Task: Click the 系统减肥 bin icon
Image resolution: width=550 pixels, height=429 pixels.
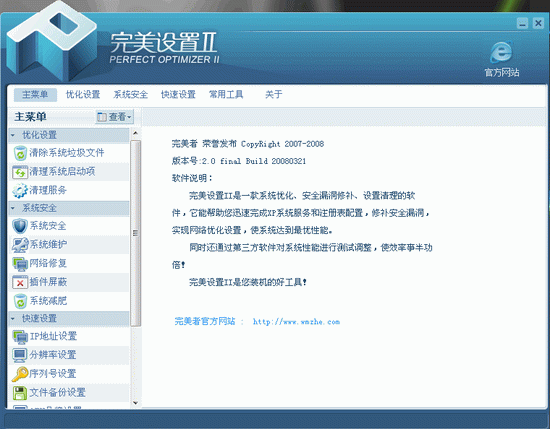Action: (20, 301)
